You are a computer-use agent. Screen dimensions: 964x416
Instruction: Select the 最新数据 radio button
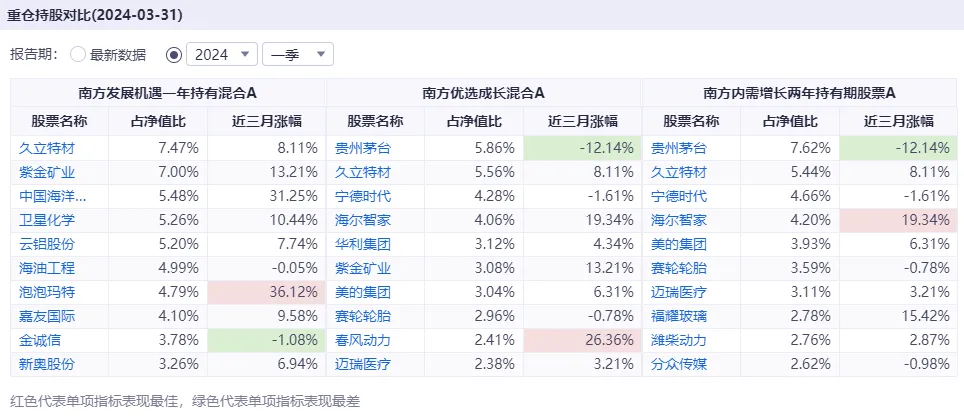pyautogui.click(x=77, y=54)
